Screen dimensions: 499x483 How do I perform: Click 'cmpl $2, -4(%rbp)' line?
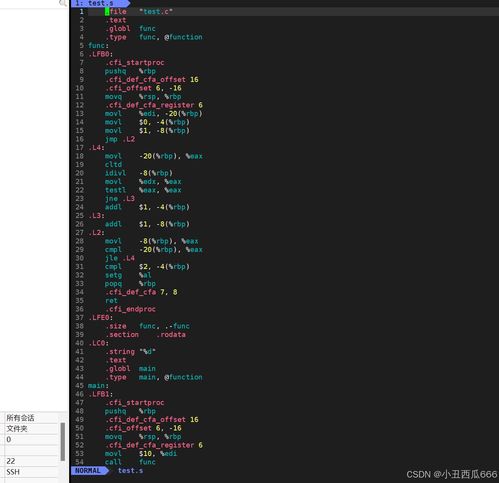[x=147, y=267]
